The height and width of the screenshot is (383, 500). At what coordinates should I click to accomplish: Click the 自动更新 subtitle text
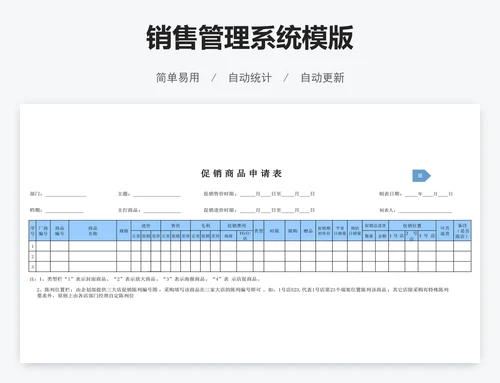(x=322, y=78)
